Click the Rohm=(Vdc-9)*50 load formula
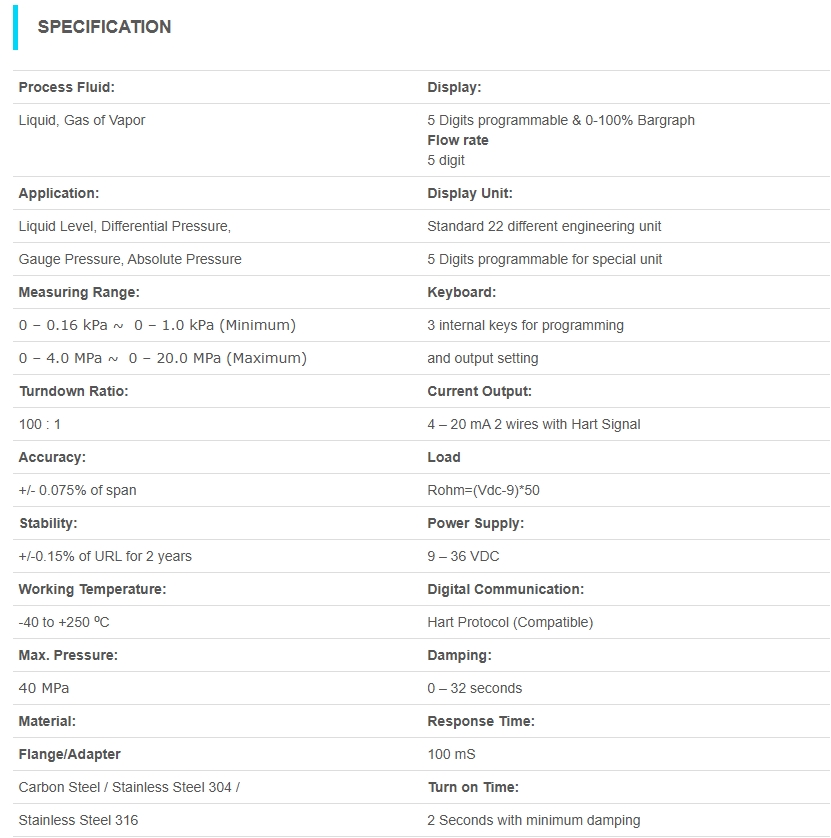The image size is (831, 838). click(483, 490)
